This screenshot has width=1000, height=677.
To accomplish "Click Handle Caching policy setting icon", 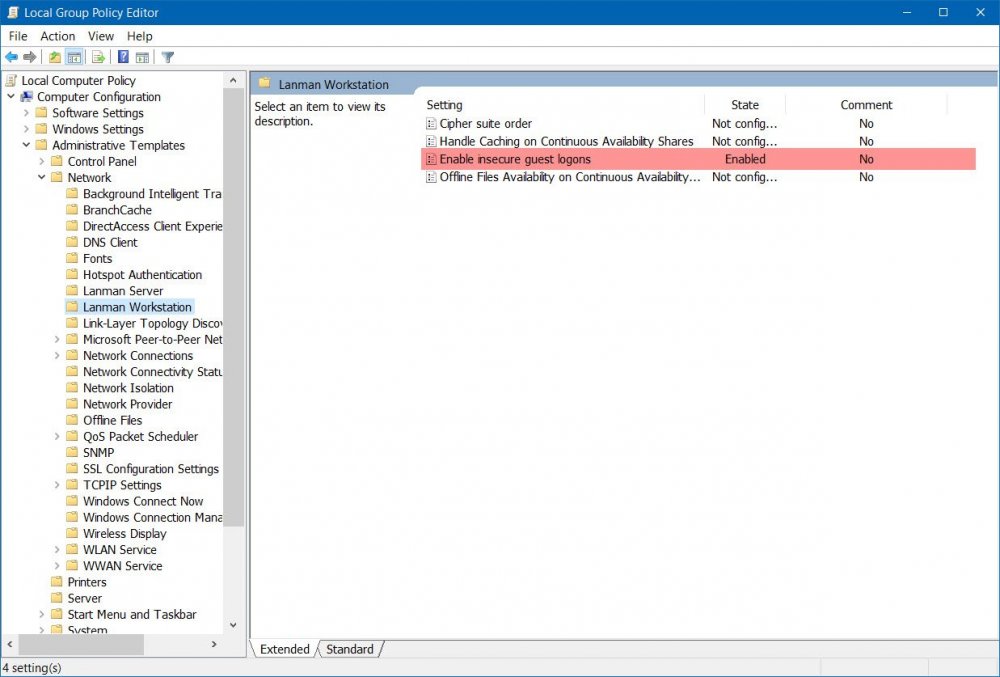I will point(431,142).
